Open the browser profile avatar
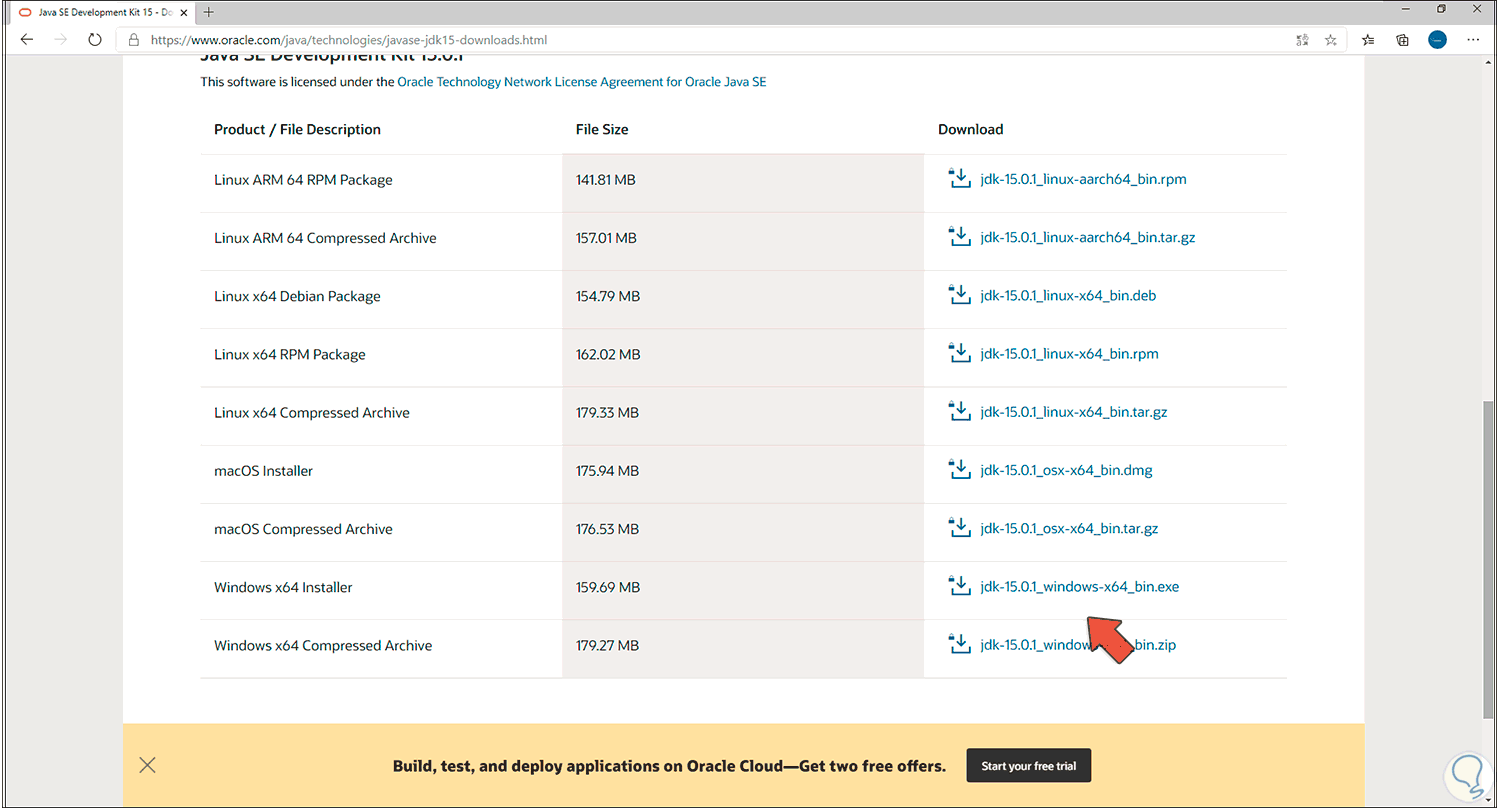 (1437, 40)
